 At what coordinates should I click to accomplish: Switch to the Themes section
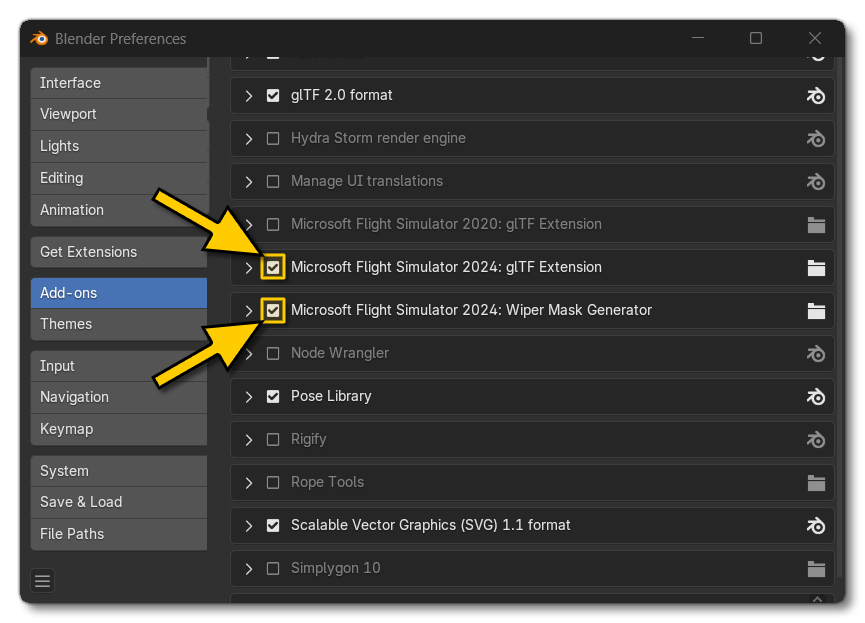(x=119, y=324)
